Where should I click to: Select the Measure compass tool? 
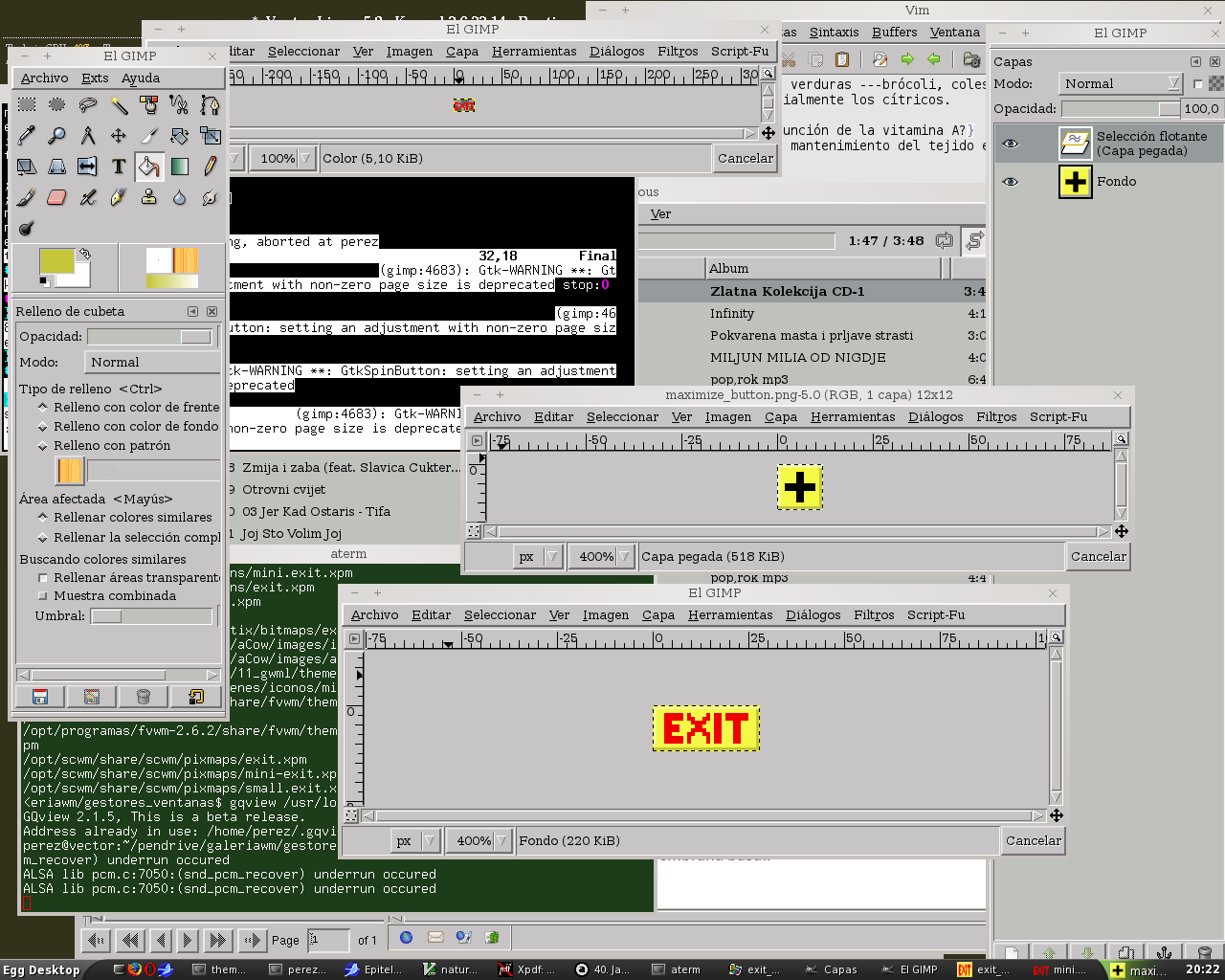[88, 135]
